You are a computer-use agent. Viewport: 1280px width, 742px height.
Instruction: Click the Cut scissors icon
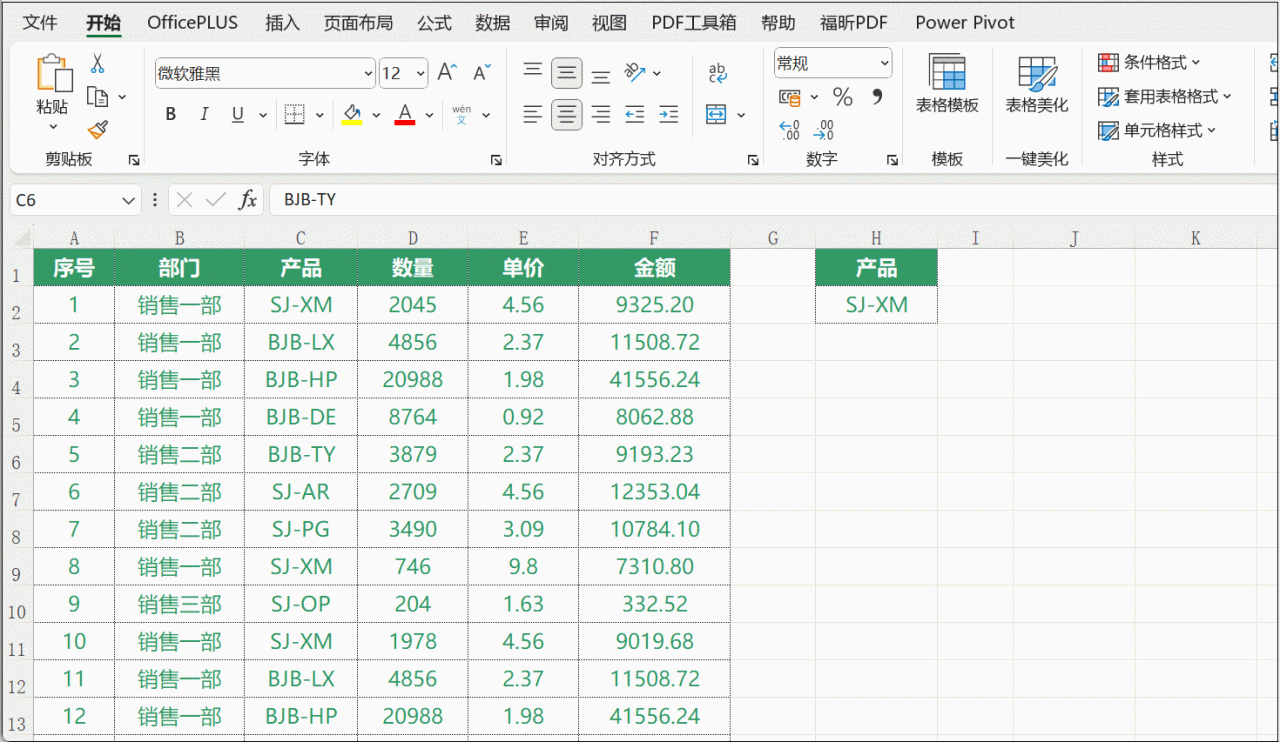click(97, 64)
